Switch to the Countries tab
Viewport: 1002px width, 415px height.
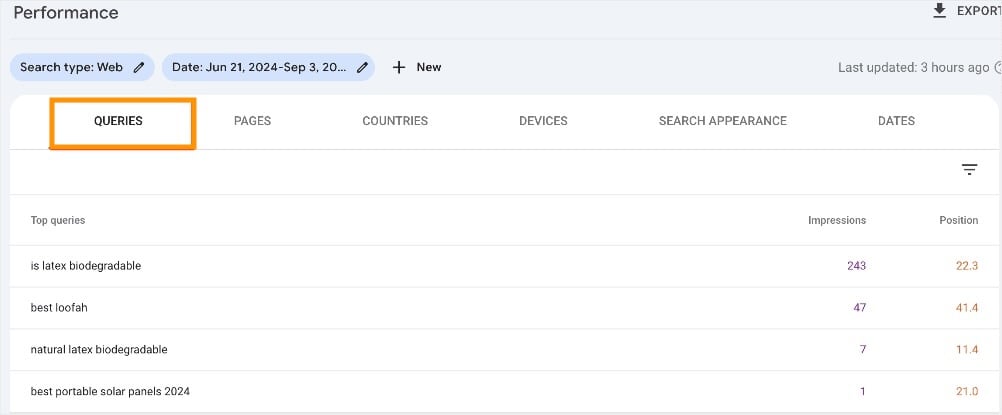tap(395, 121)
